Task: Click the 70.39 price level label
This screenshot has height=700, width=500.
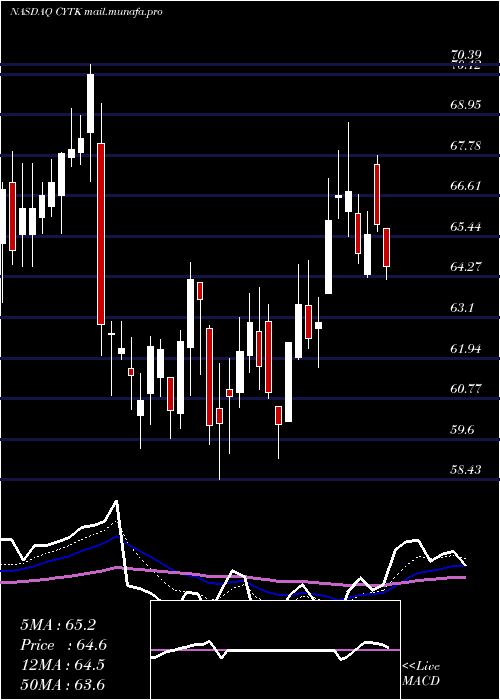Action: 466,55
